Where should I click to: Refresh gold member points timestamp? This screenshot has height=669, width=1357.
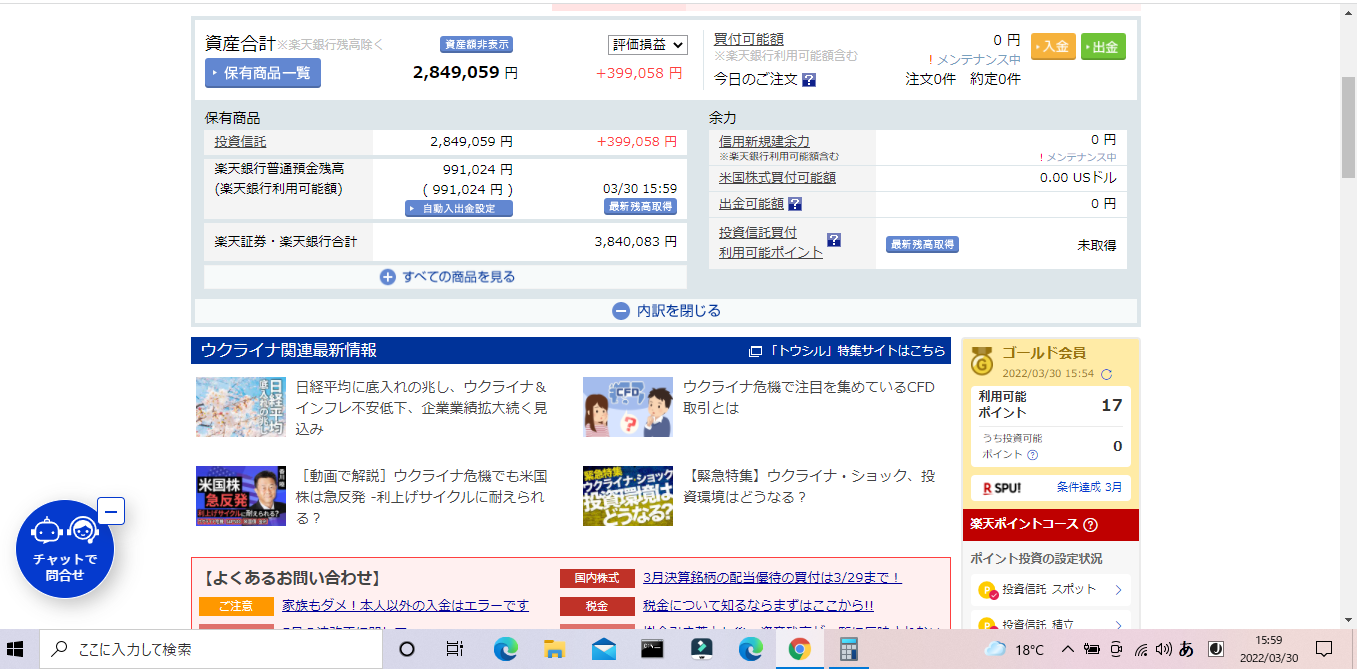(1106, 375)
